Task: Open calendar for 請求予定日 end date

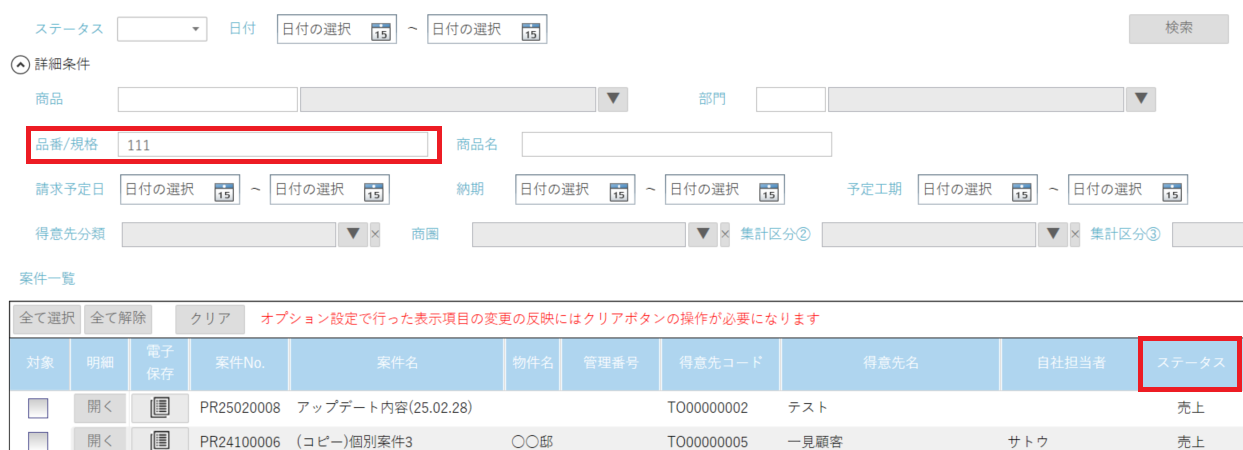Action: pos(374,190)
